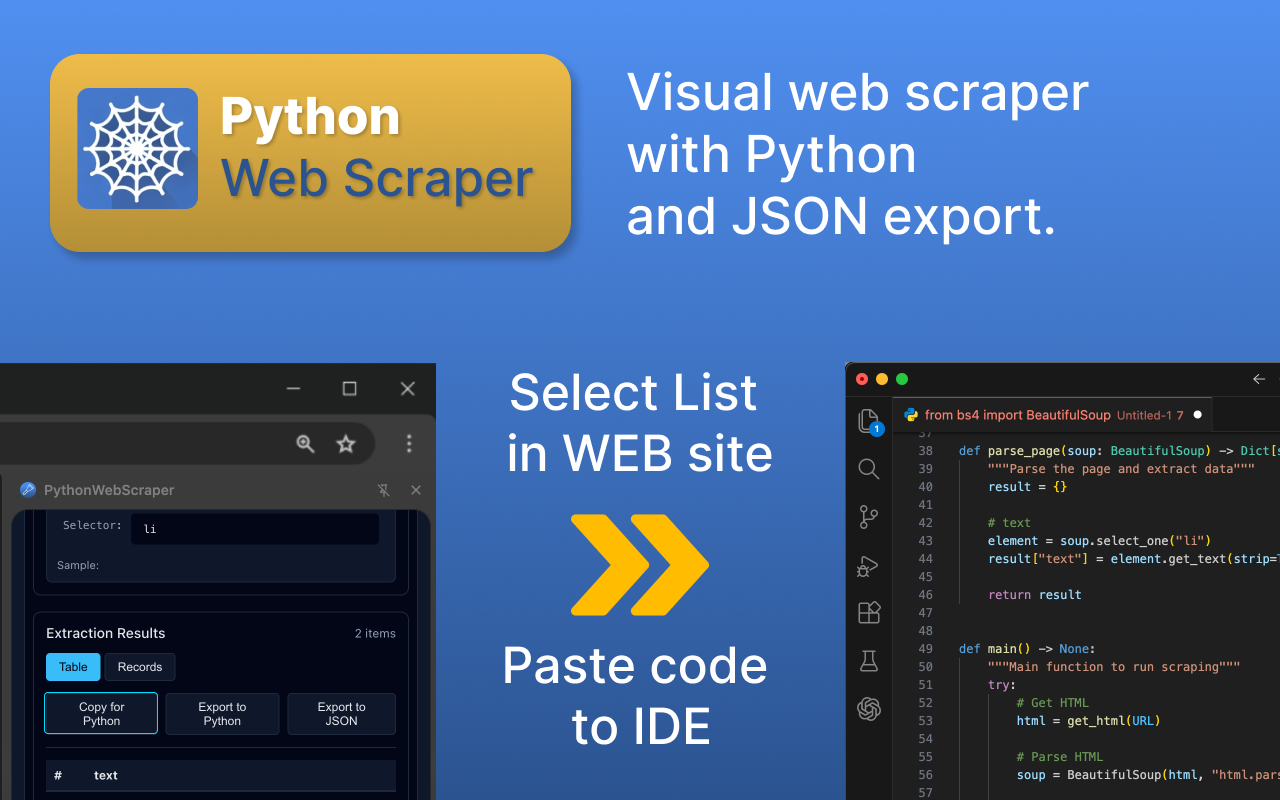Click the yellow minimize dot of the VS Code window
The height and width of the screenshot is (800, 1280).
coord(882,379)
